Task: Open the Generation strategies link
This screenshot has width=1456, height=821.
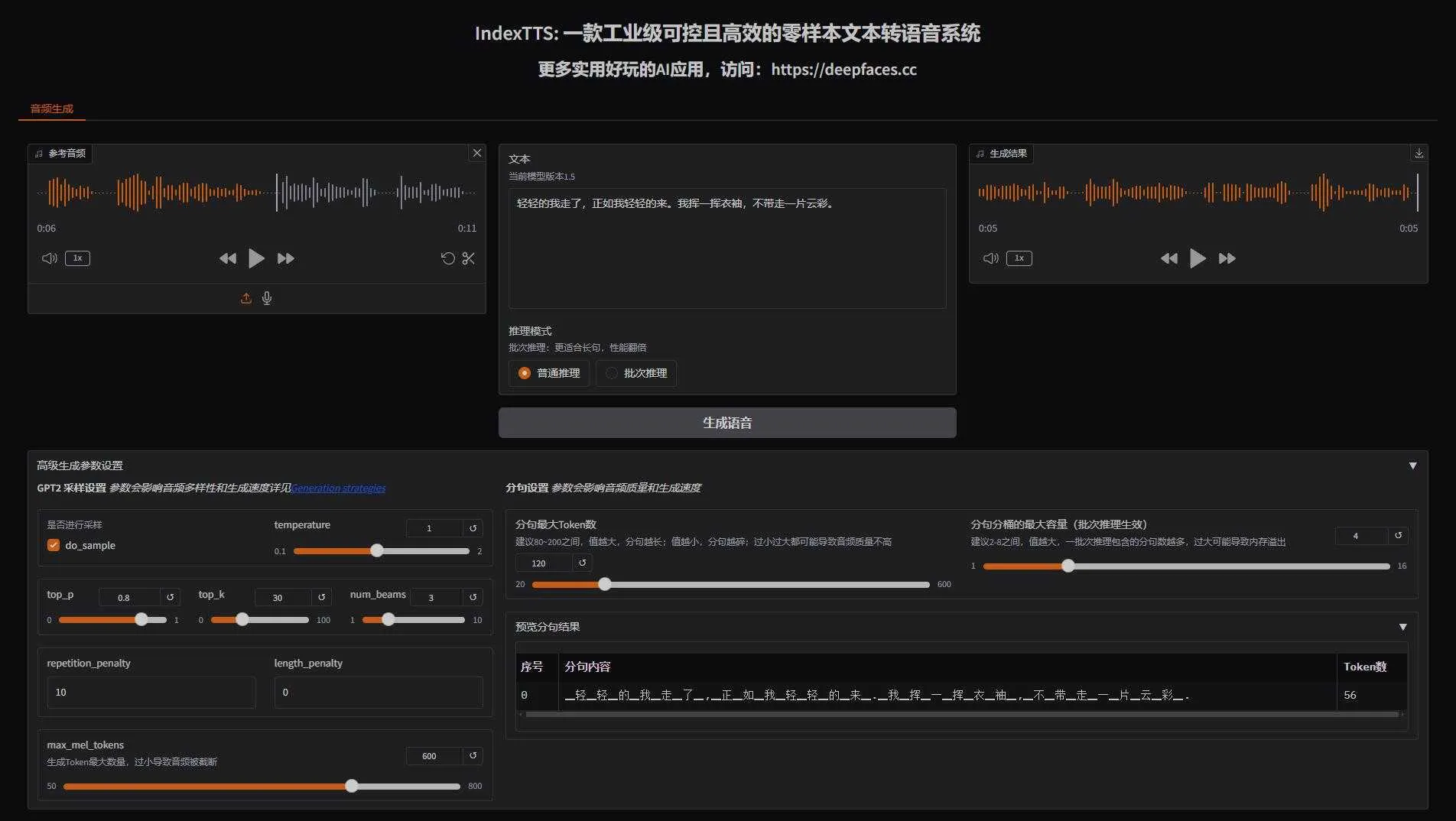Action: (x=338, y=488)
